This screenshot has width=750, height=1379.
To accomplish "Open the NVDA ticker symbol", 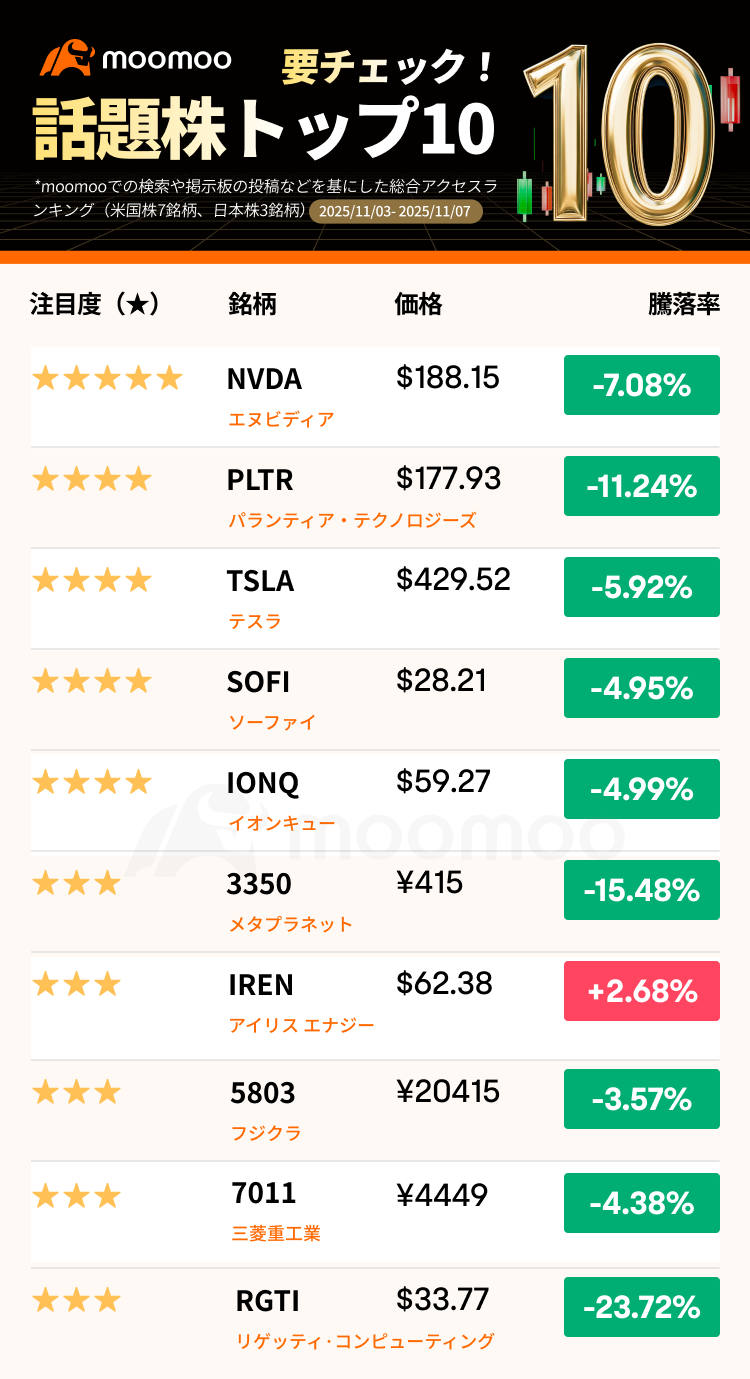I will pos(264,380).
